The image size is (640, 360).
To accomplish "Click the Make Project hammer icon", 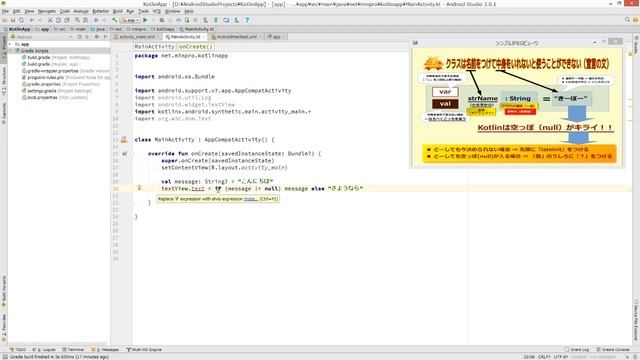I will point(115,20).
